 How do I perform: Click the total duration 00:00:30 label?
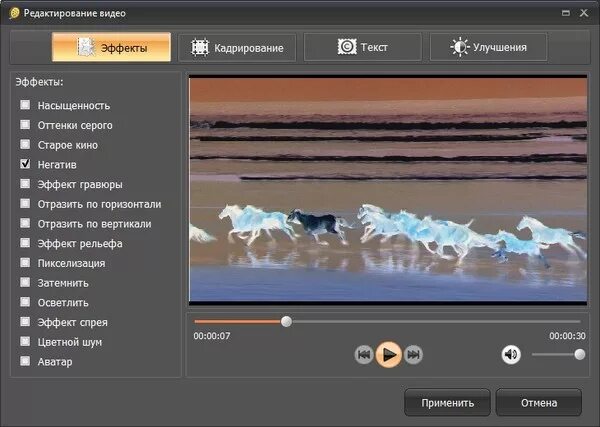click(567, 336)
